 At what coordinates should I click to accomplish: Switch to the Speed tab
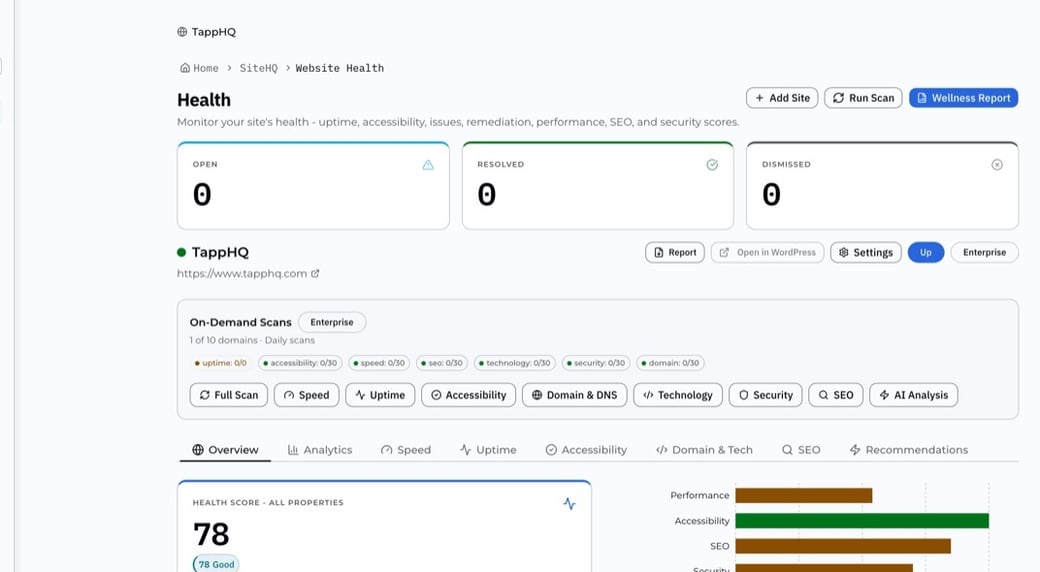406,450
